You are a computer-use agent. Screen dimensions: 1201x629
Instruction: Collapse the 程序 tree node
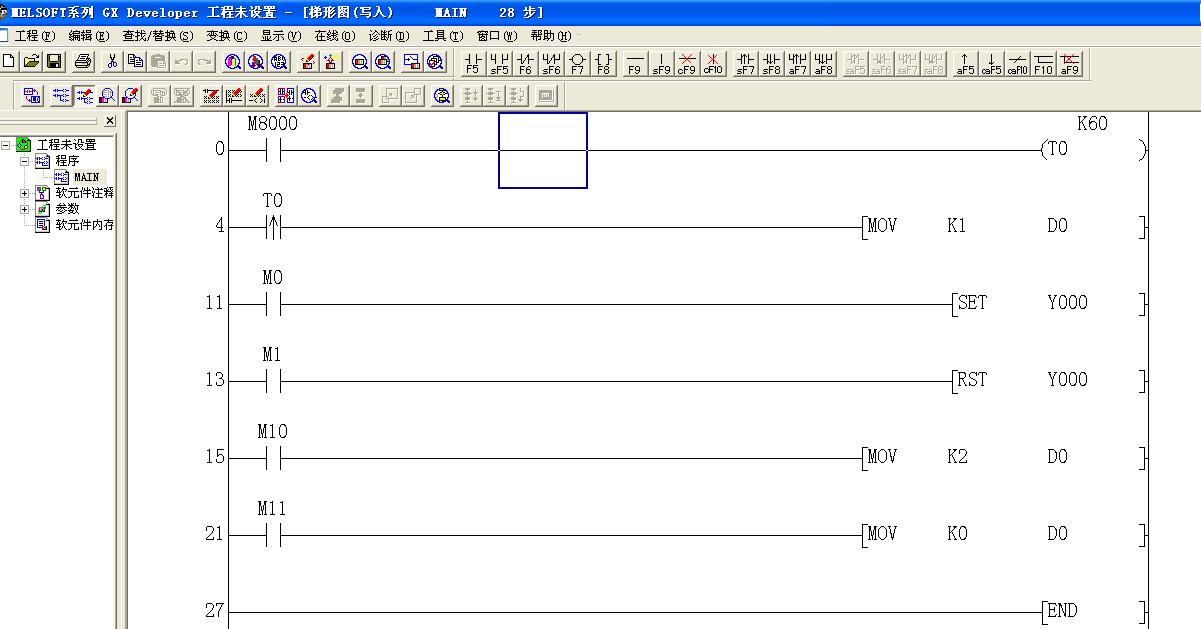(x=25, y=161)
